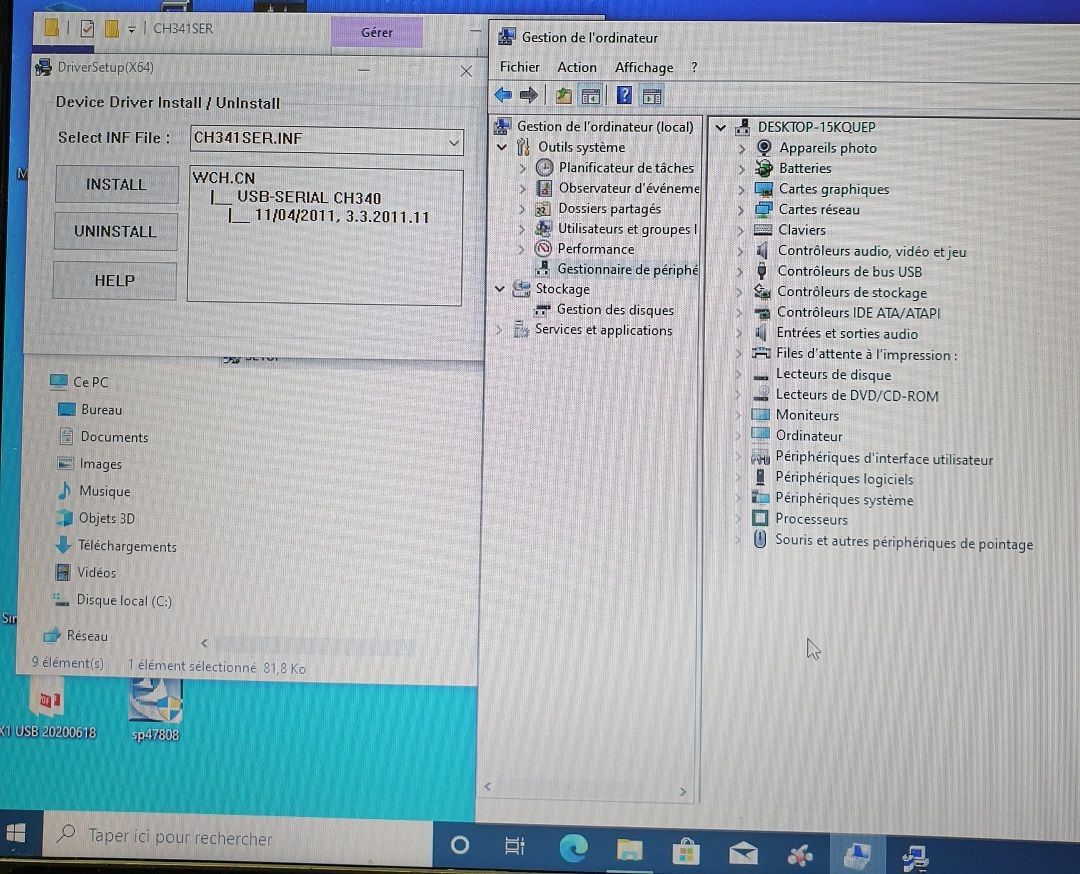Click the UNINSTALL button
The image size is (1080, 874).
[x=116, y=231]
